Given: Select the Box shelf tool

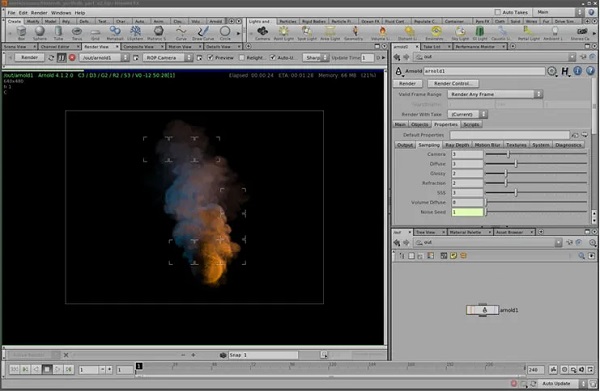Looking at the screenshot, I should 21,33.
